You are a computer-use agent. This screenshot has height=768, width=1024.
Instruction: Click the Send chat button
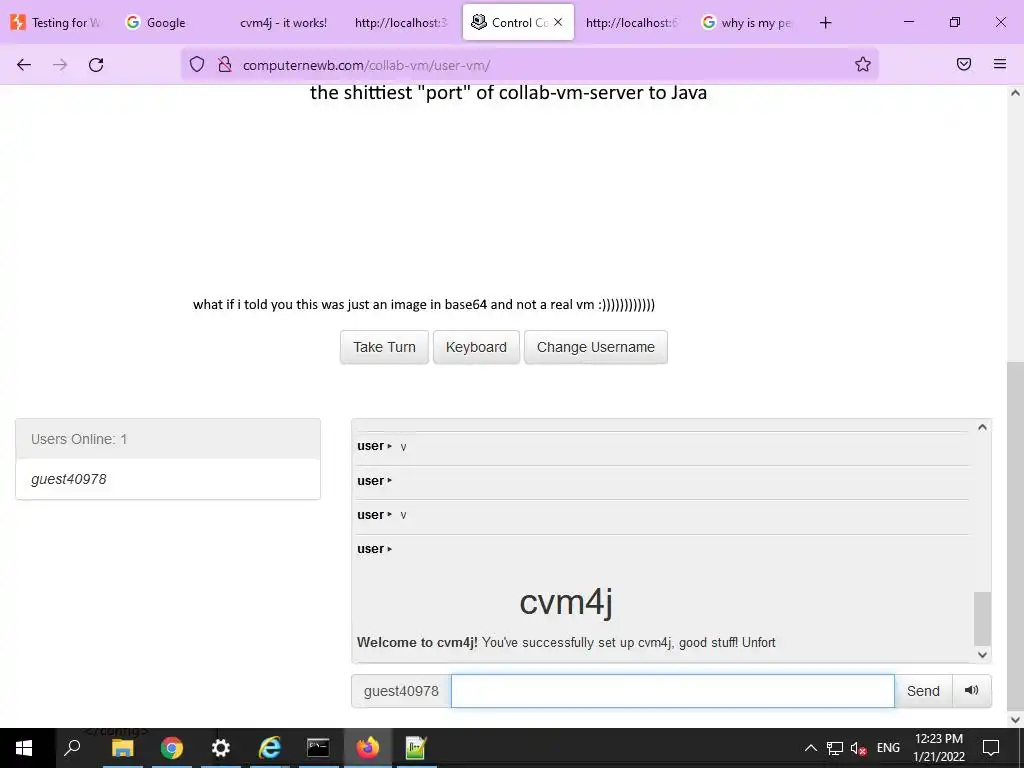click(923, 691)
